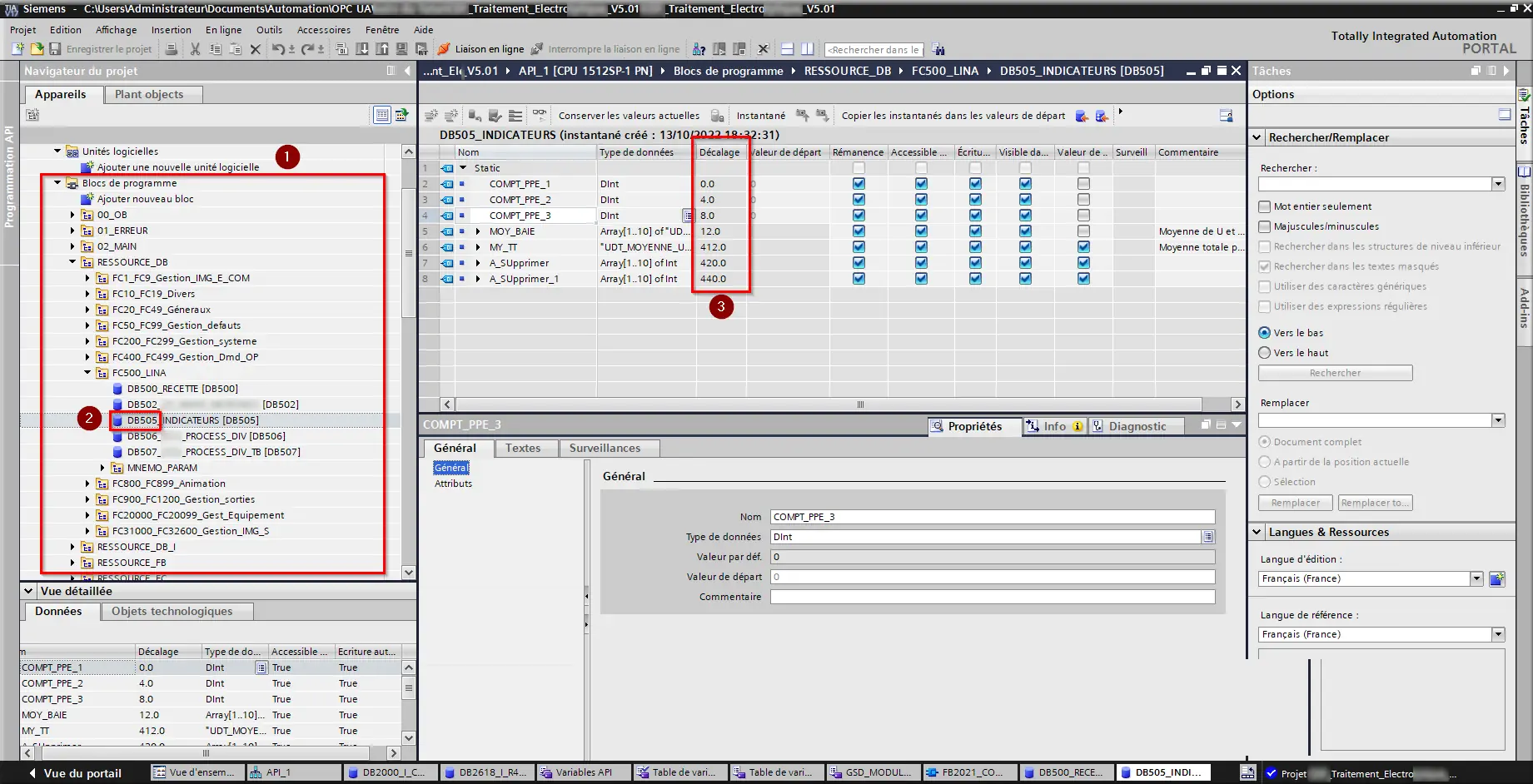This screenshot has height=784, width=1533.
Task: Click search icon beside Rechercher dans le projet
Action: click(938, 49)
